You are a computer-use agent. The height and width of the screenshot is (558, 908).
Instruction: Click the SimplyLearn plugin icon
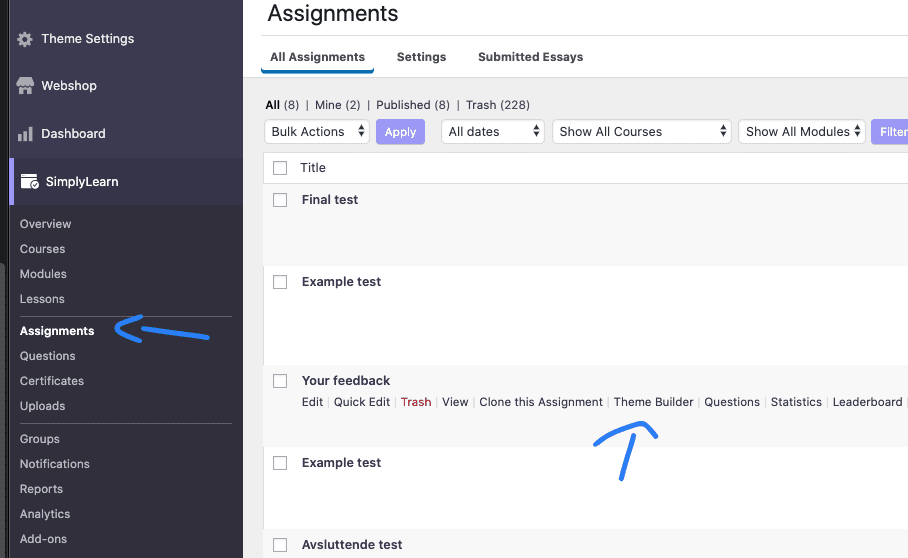(29, 182)
